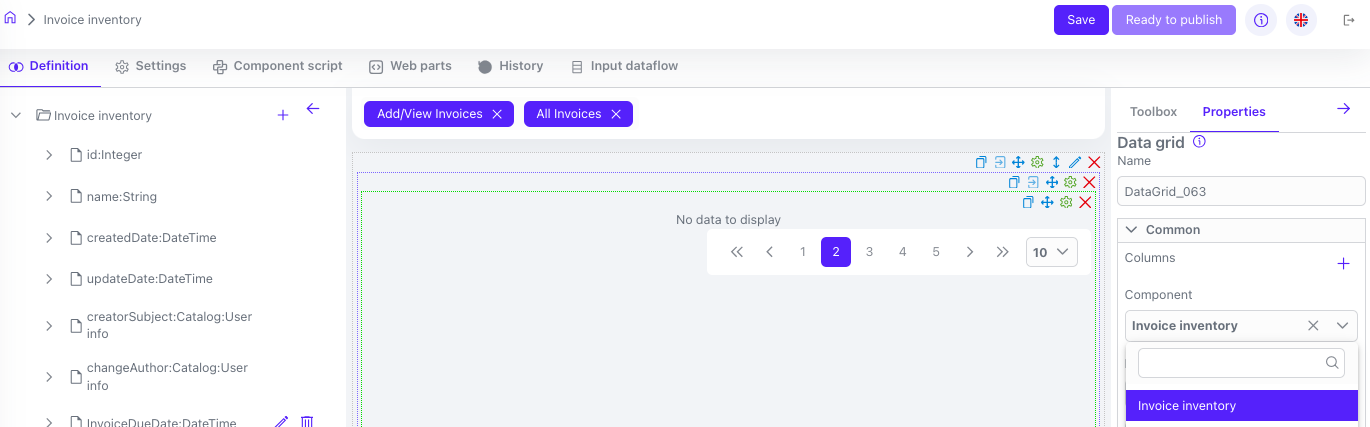1370x427 pixels.
Task: Click the language flag icon in the header
Action: pos(1301,20)
